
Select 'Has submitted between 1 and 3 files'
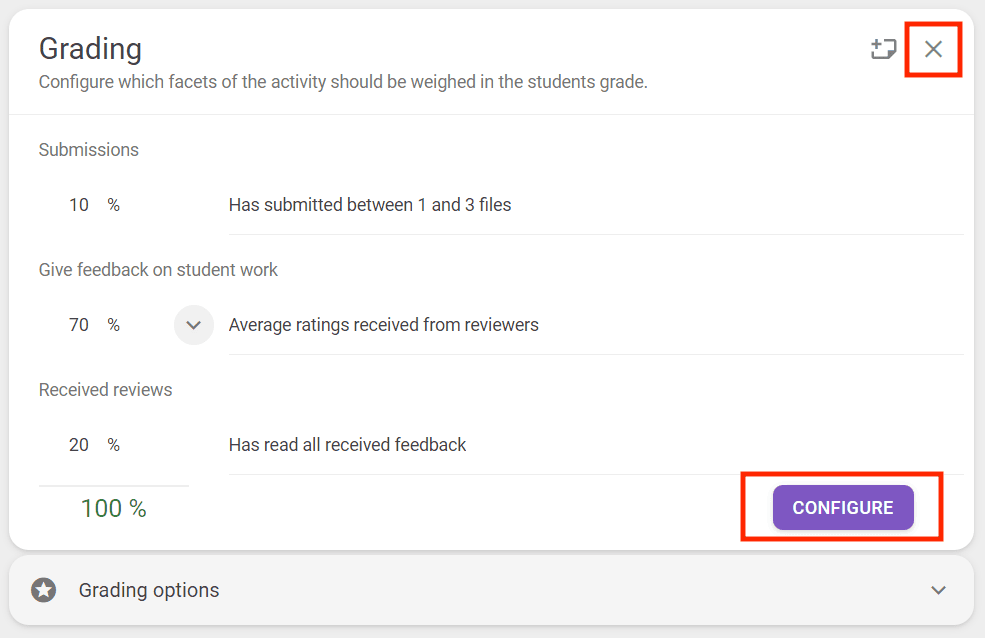click(x=370, y=205)
